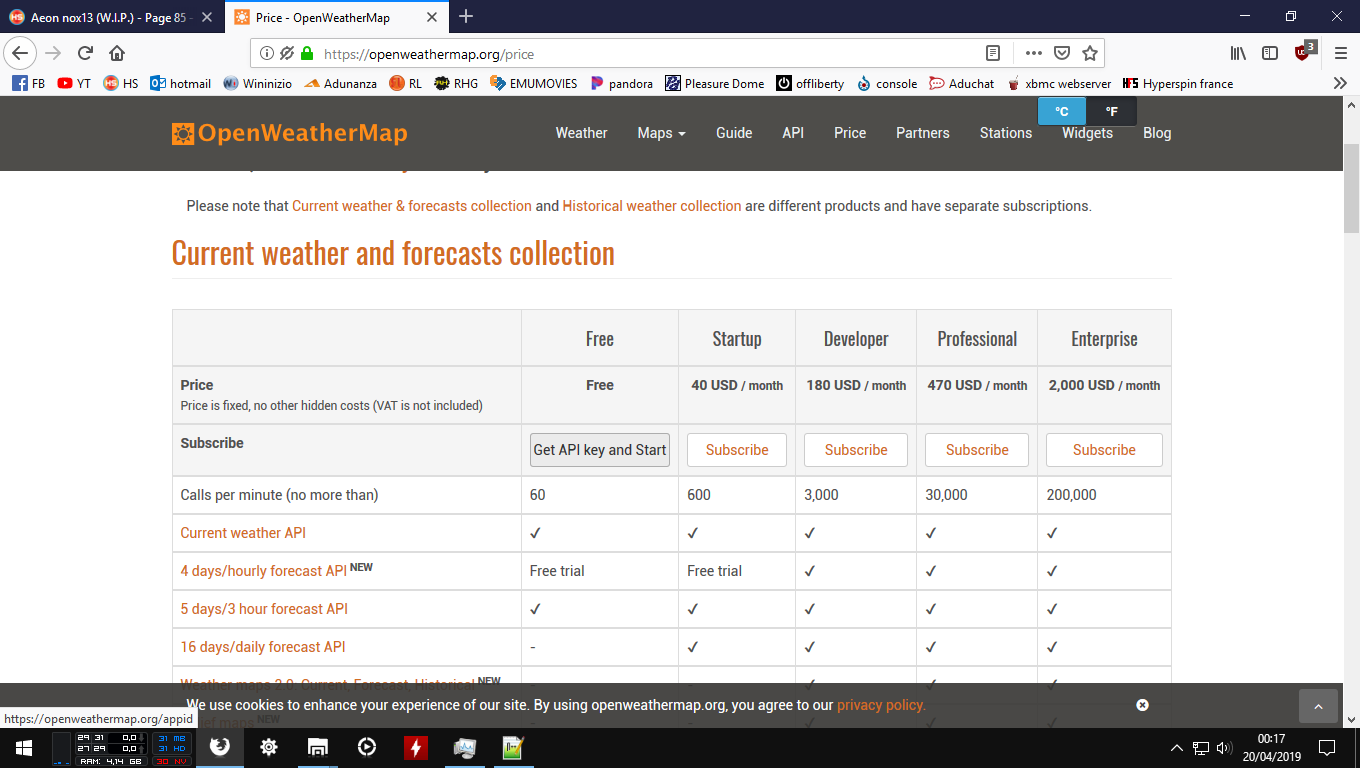Bookmark this page with the star icon
The image size is (1360, 768).
(1090, 53)
